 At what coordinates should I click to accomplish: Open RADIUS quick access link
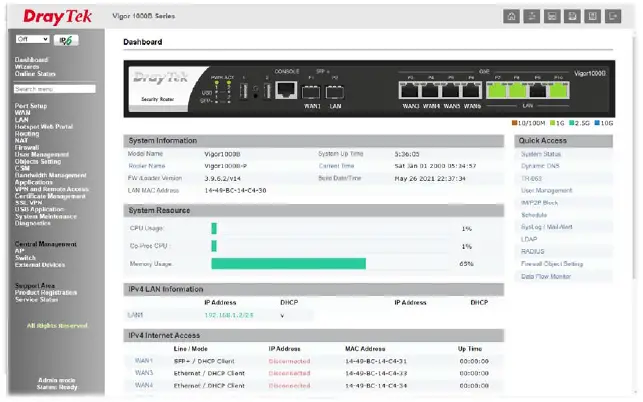(532, 251)
